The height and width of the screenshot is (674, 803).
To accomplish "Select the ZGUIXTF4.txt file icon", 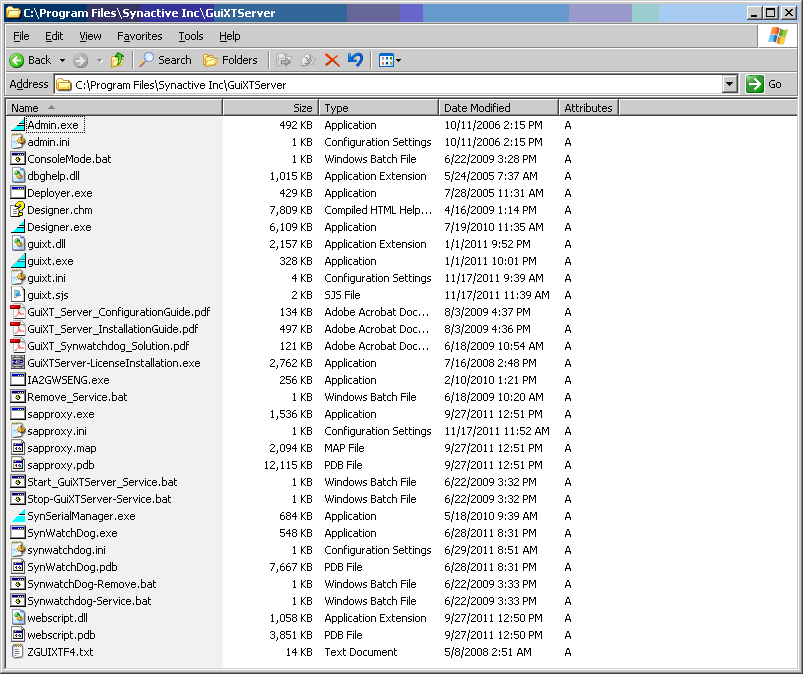I will [x=18, y=651].
